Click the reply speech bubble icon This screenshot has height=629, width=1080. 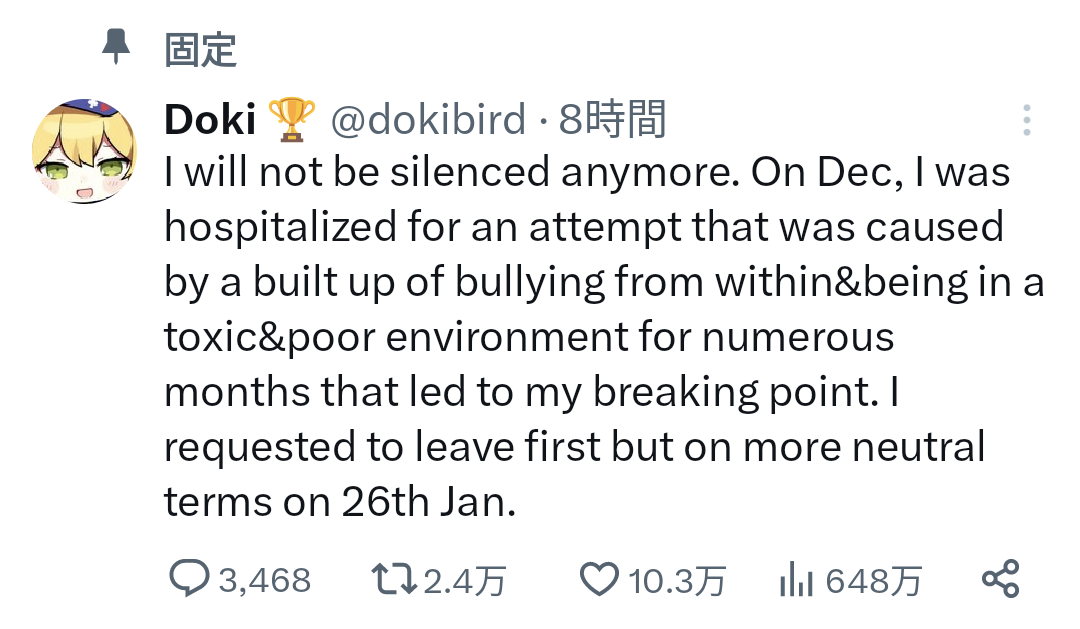188,579
